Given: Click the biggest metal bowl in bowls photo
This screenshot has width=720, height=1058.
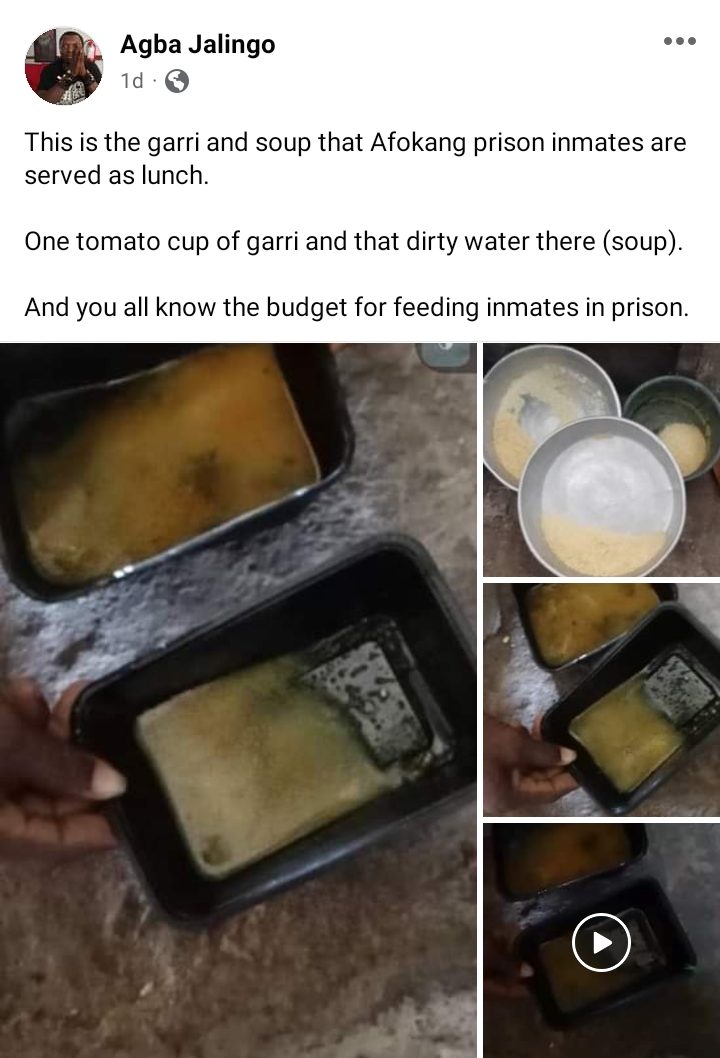Looking at the screenshot, I should click(602, 497).
